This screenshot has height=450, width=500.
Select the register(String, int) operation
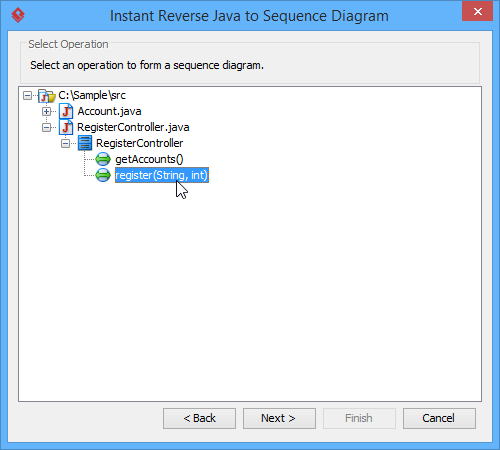[x=162, y=175]
